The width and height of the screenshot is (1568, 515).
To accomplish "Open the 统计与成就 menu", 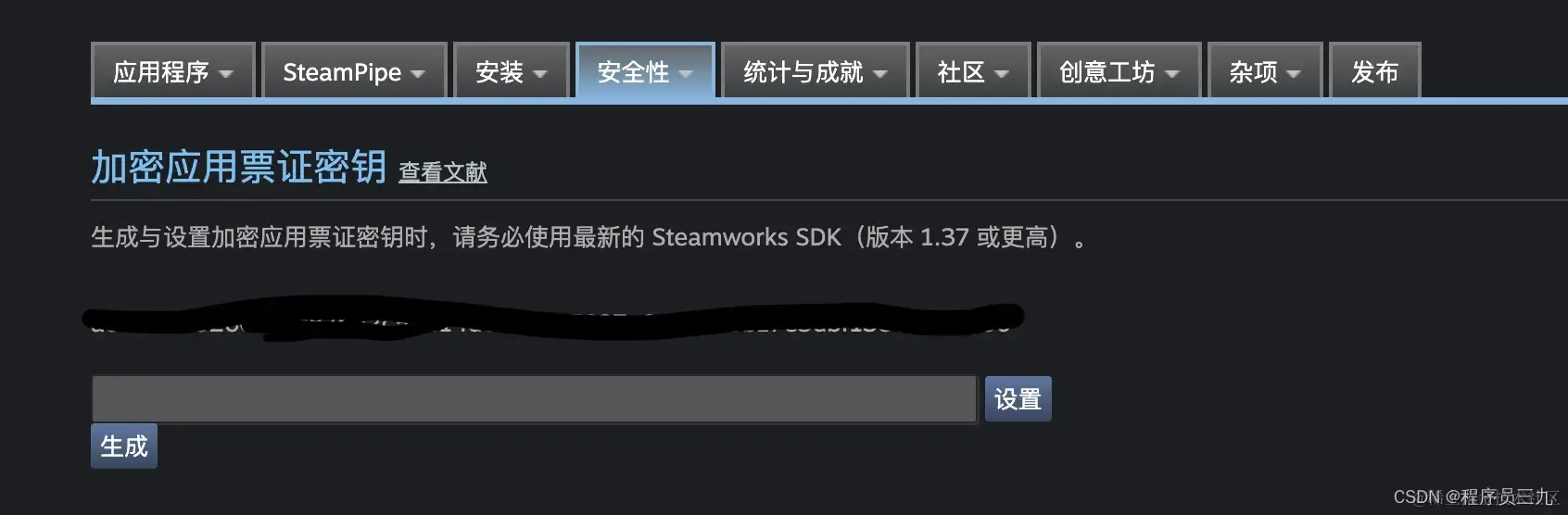I will [x=815, y=70].
